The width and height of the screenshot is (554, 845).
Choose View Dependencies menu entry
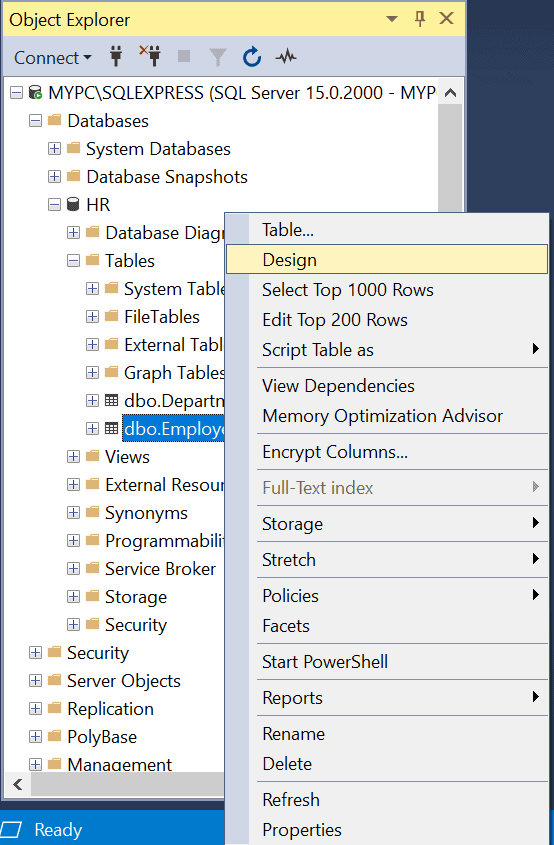coord(386,386)
